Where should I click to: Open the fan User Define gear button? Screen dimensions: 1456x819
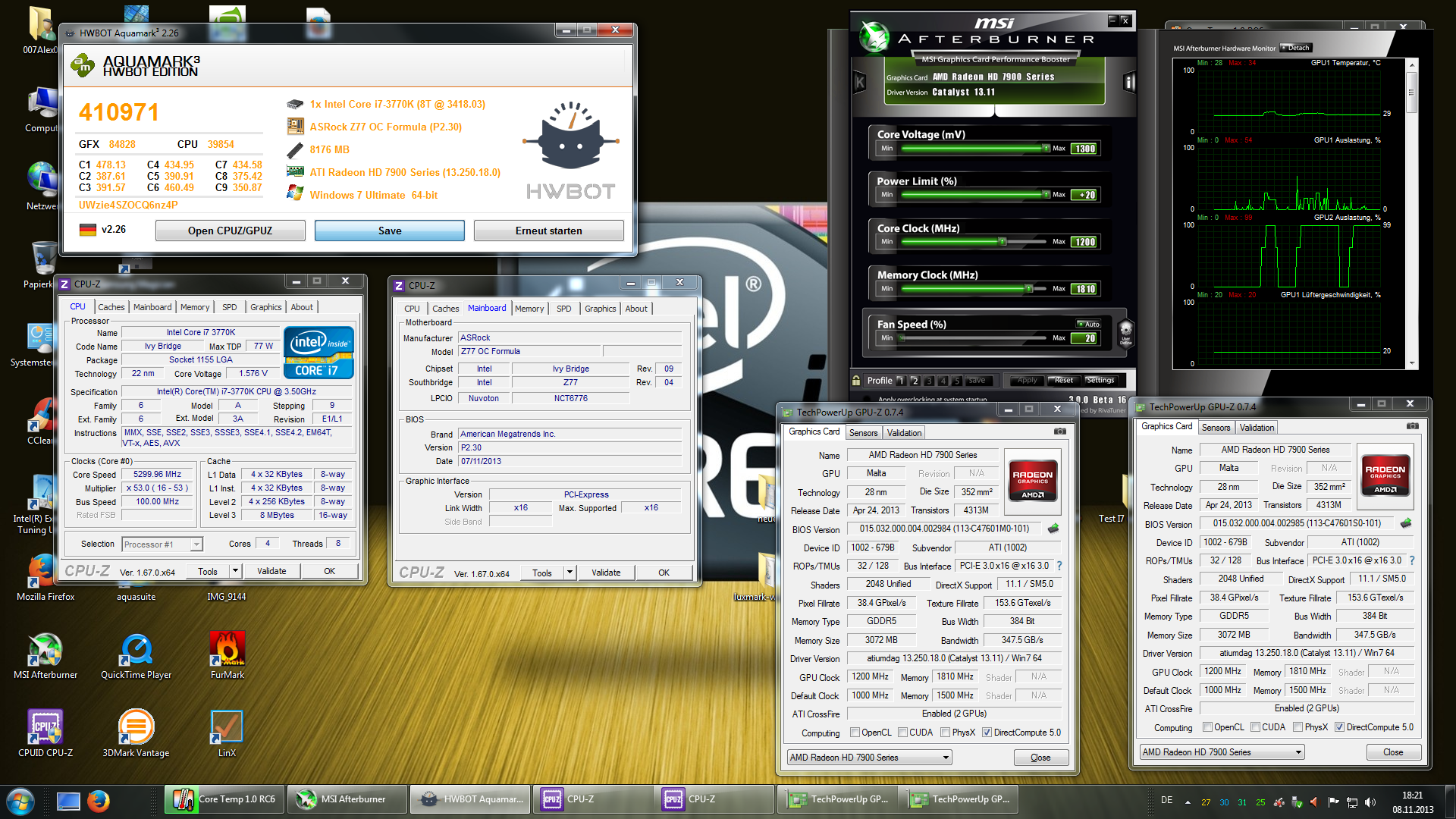[x=1126, y=332]
